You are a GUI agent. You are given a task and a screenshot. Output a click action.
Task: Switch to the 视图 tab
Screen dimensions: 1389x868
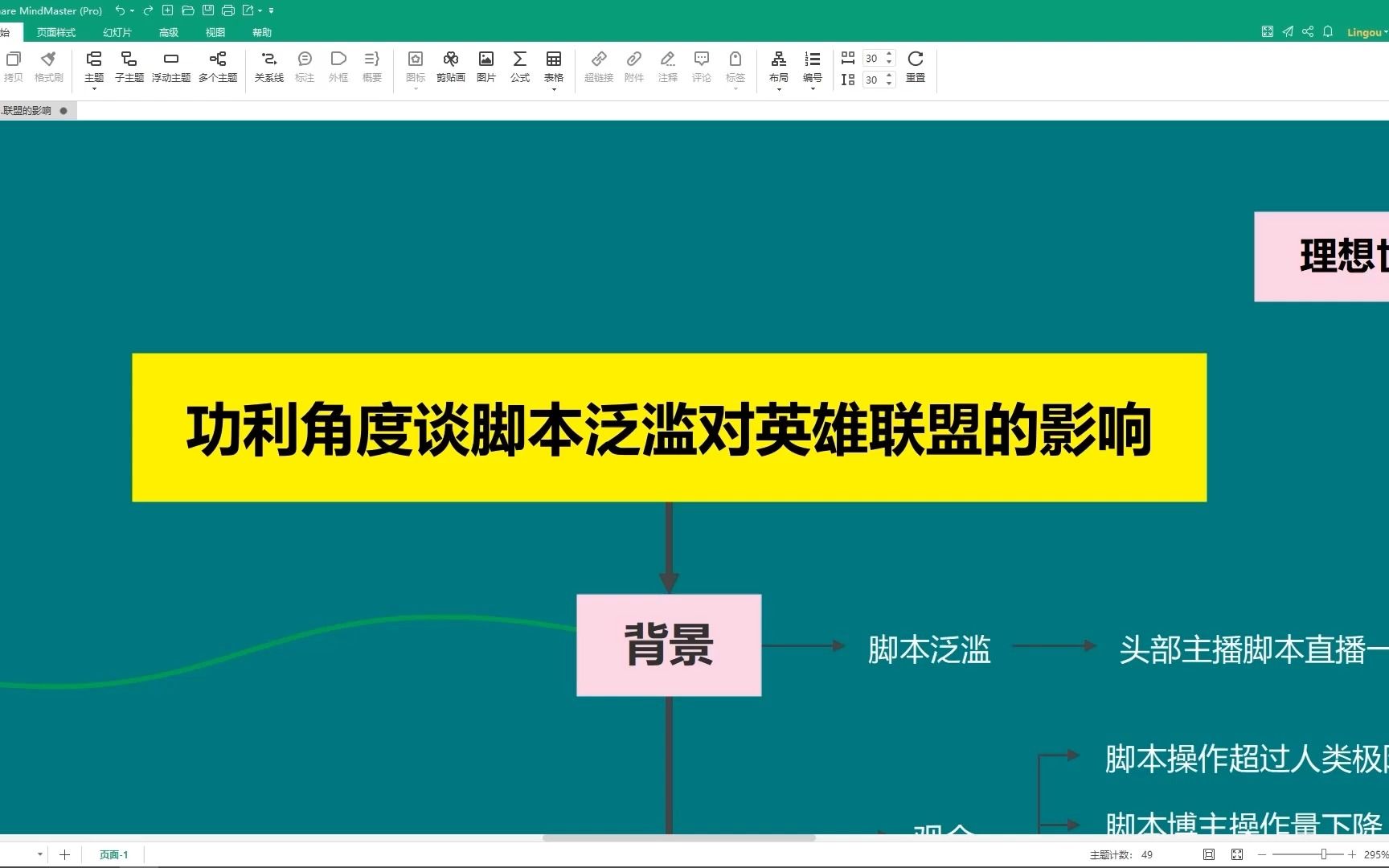point(215,32)
